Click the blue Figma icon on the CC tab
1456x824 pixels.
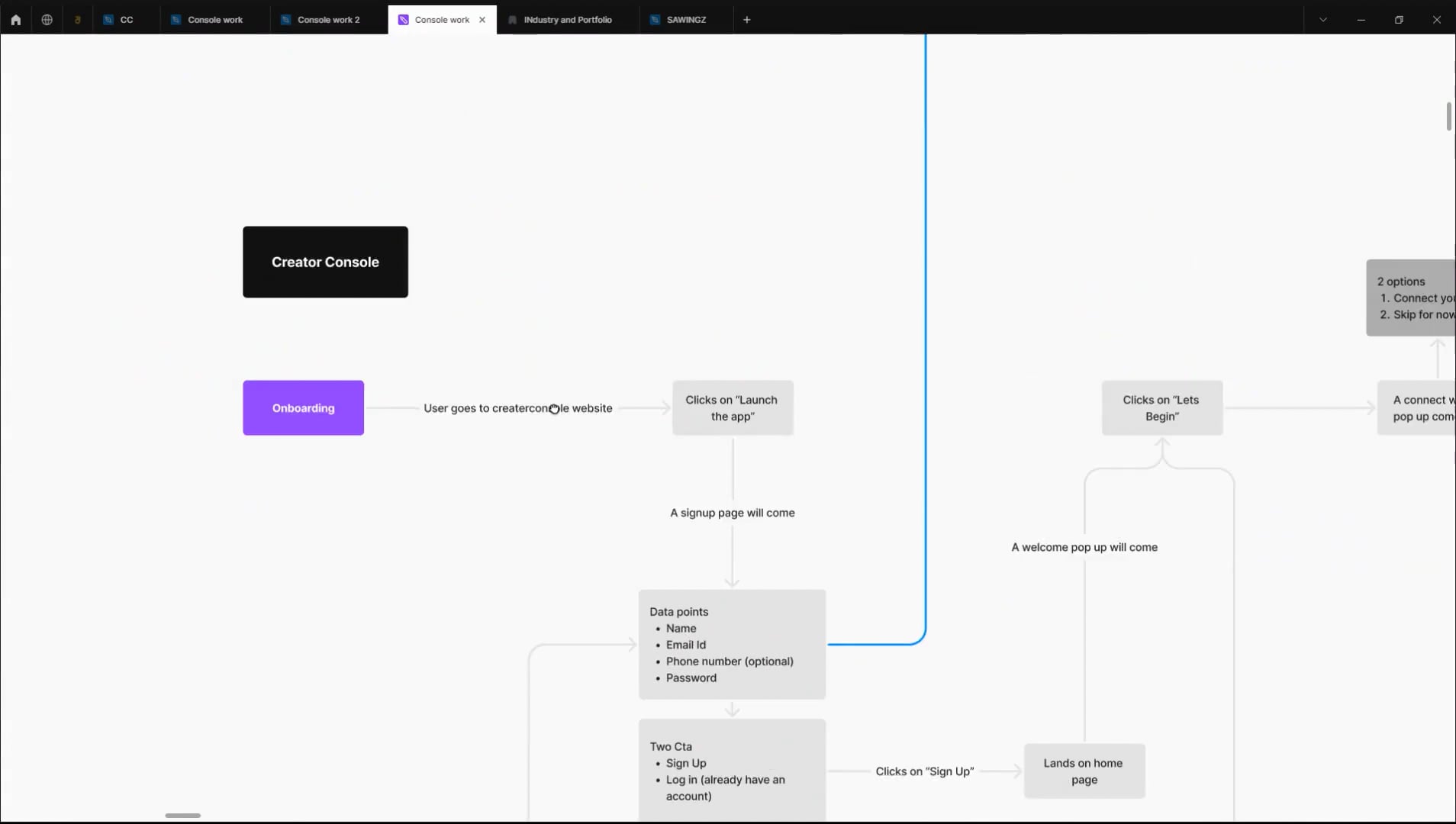108,19
